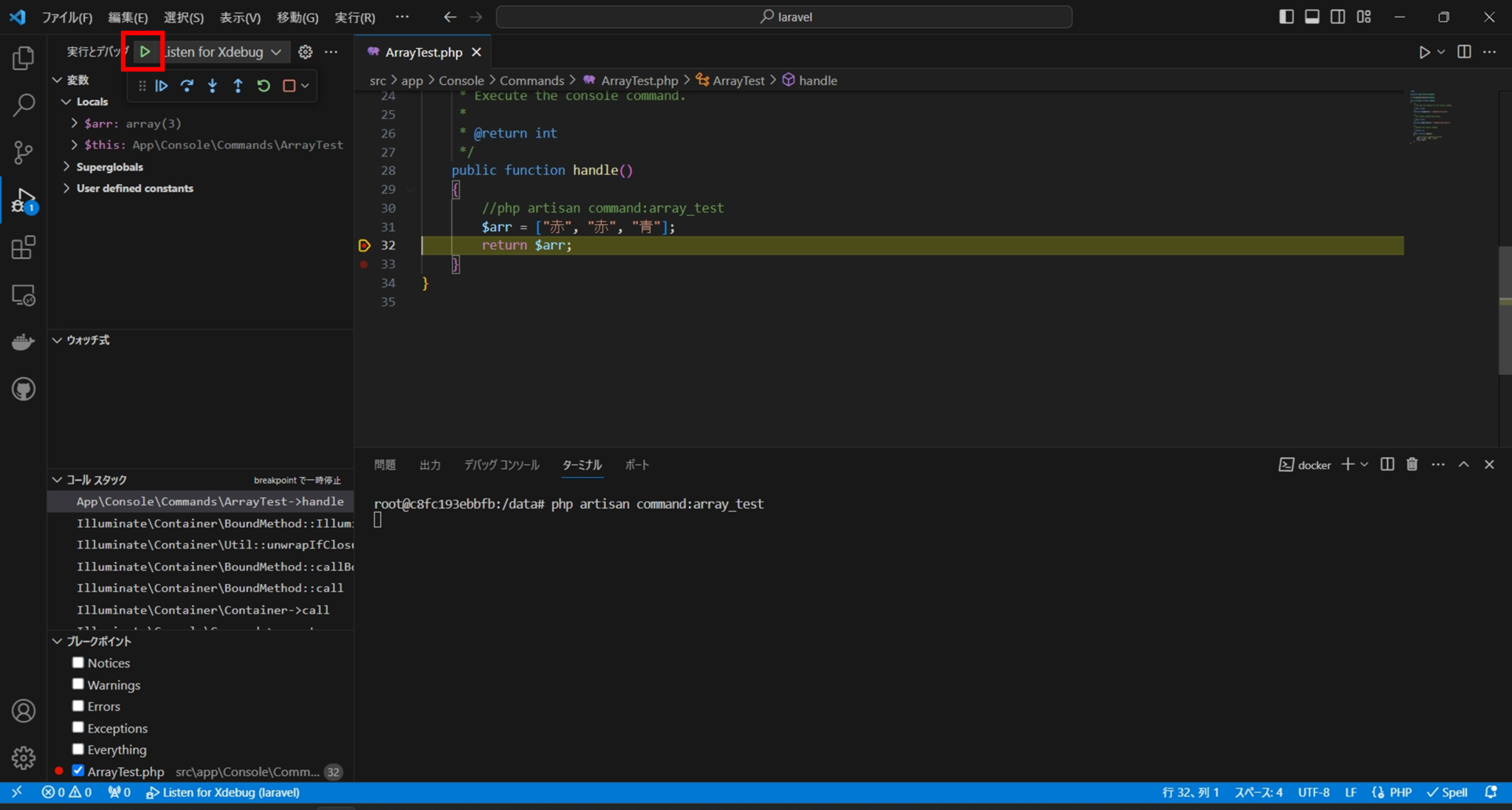Stop debugging with the stop icon
Viewport: 1512px width, 810px height.
pyautogui.click(x=289, y=86)
